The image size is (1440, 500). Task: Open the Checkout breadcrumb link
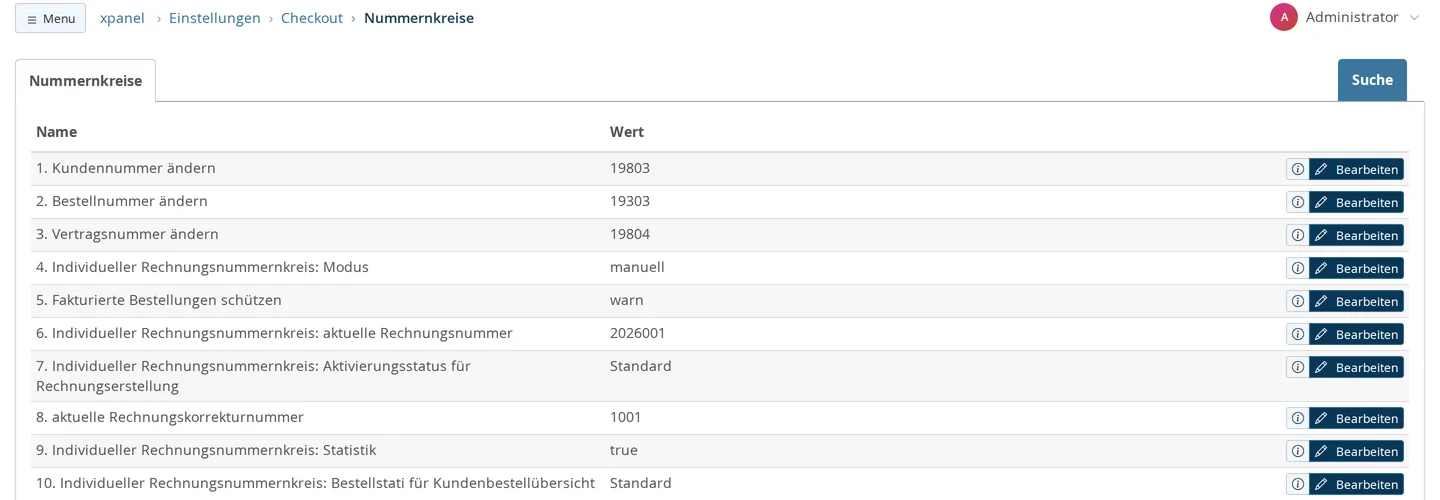tap(312, 18)
